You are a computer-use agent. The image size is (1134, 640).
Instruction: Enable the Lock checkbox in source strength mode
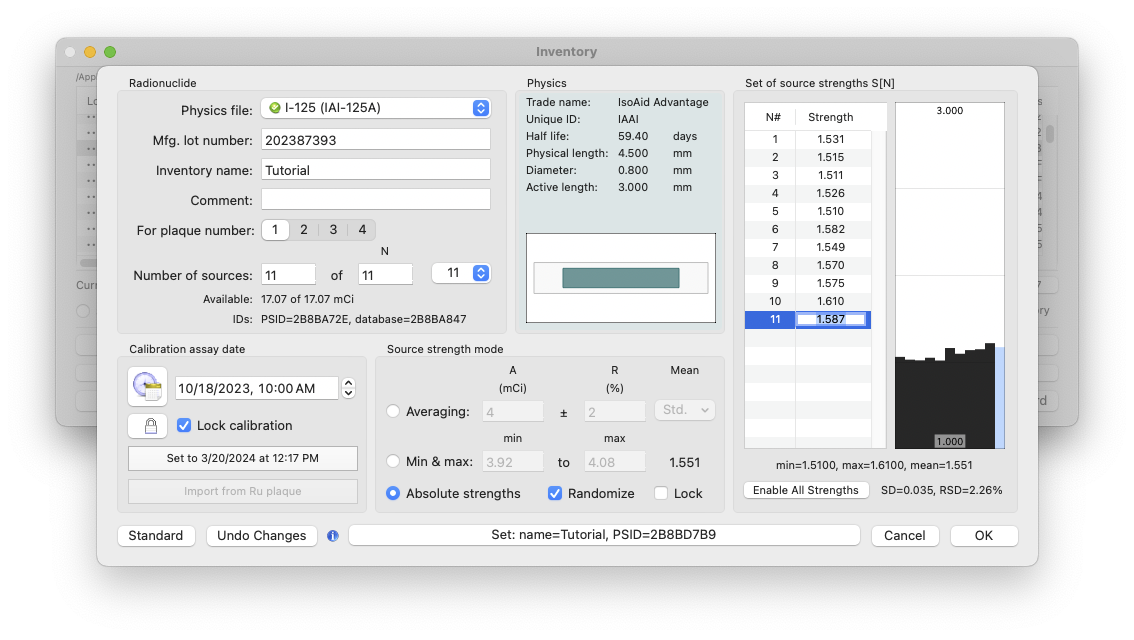click(661, 493)
